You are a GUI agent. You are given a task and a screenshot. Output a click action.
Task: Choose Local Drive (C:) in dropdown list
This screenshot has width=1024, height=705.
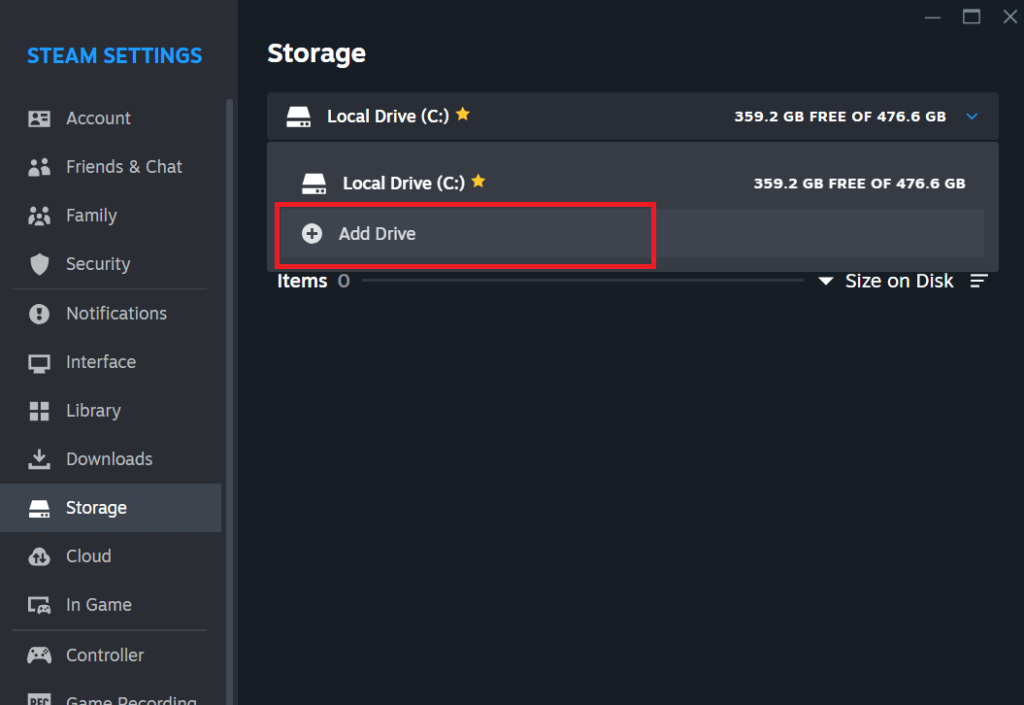click(x=632, y=183)
